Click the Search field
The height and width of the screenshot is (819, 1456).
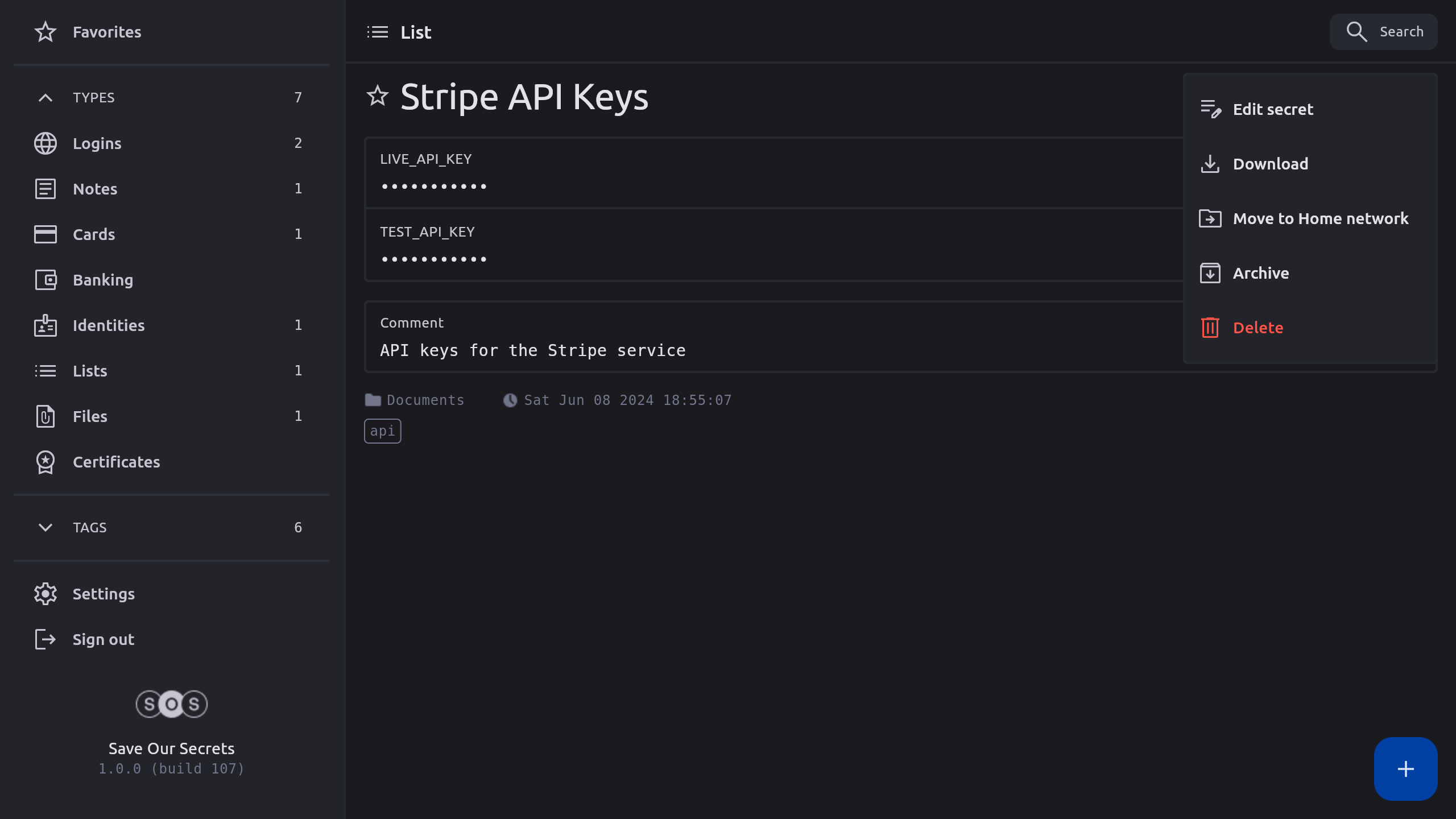[x=1383, y=32]
